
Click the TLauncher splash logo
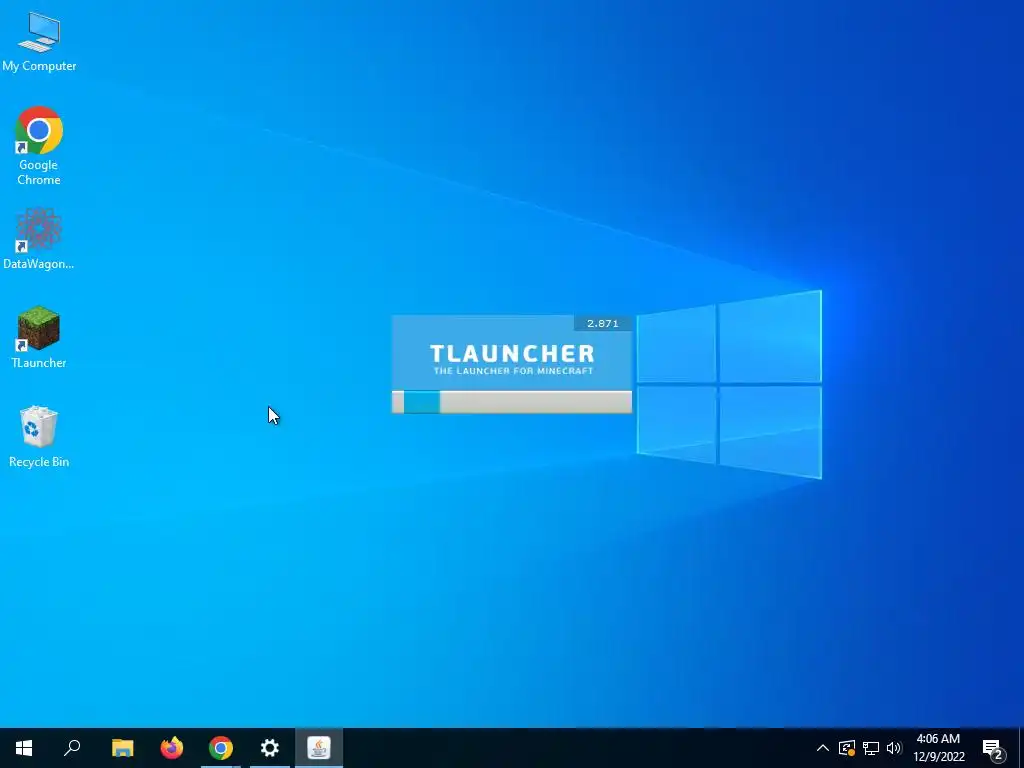coord(513,359)
